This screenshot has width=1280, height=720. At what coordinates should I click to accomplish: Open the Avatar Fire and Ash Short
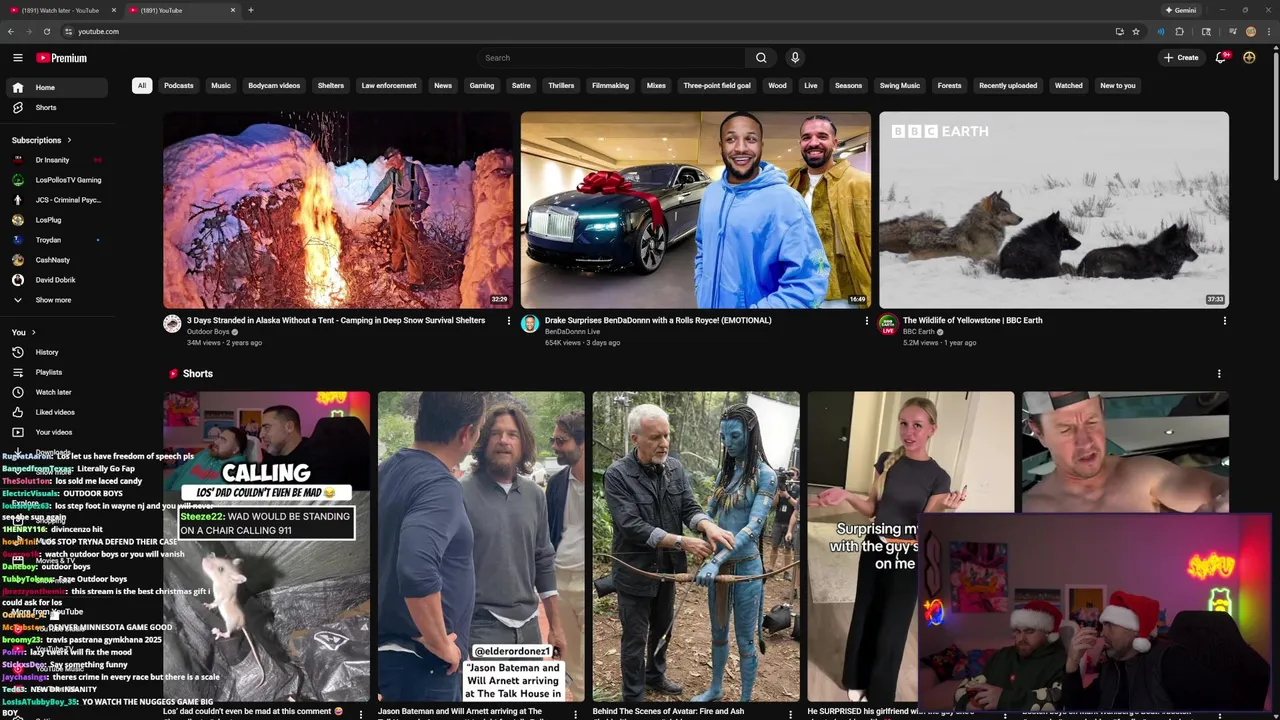tap(696, 547)
